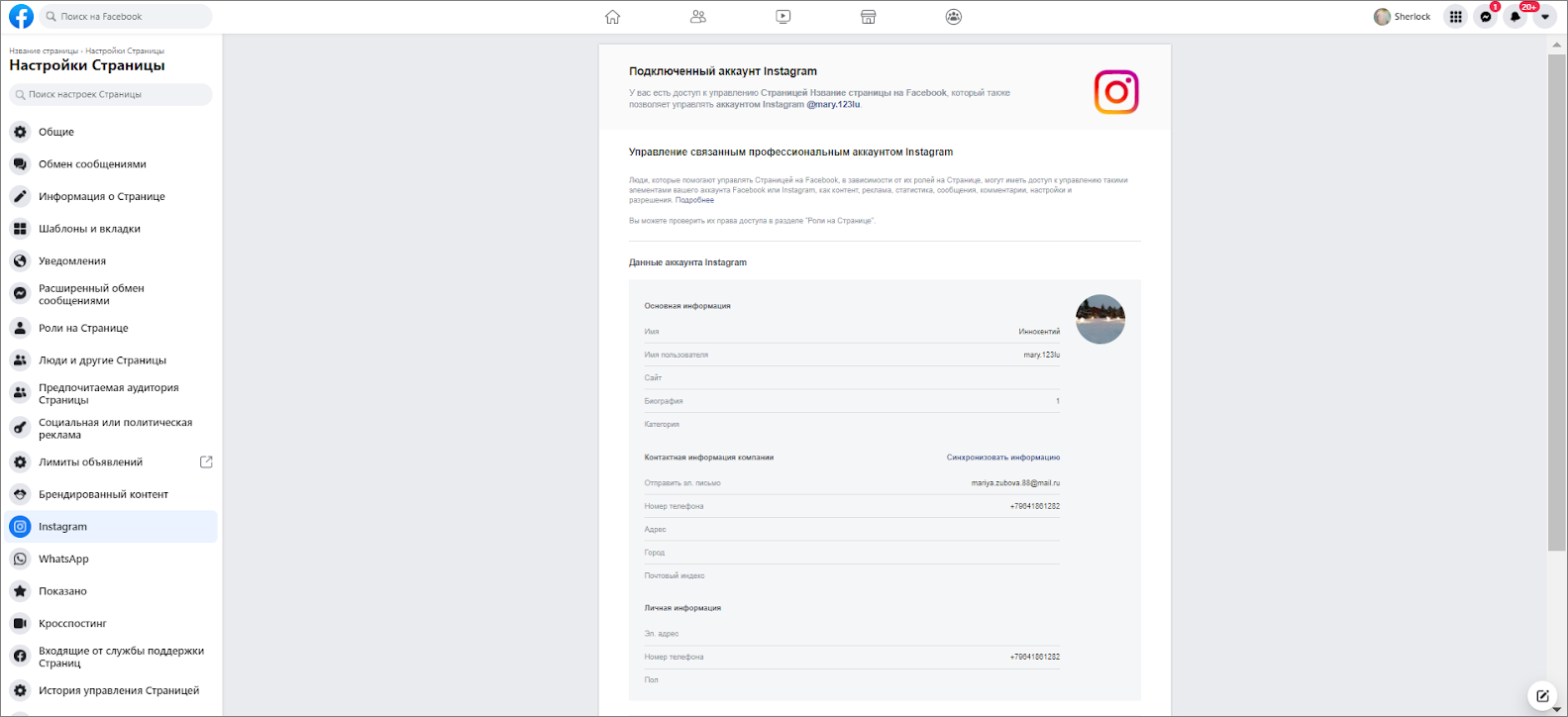The image size is (1568, 717).
Task: Click the Роли на Странице person icon
Action: (x=20, y=328)
